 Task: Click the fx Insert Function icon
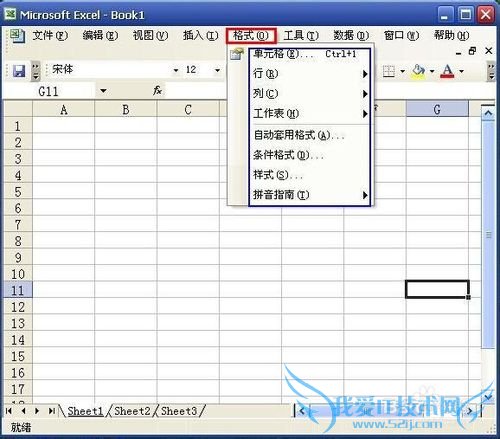[x=157, y=90]
